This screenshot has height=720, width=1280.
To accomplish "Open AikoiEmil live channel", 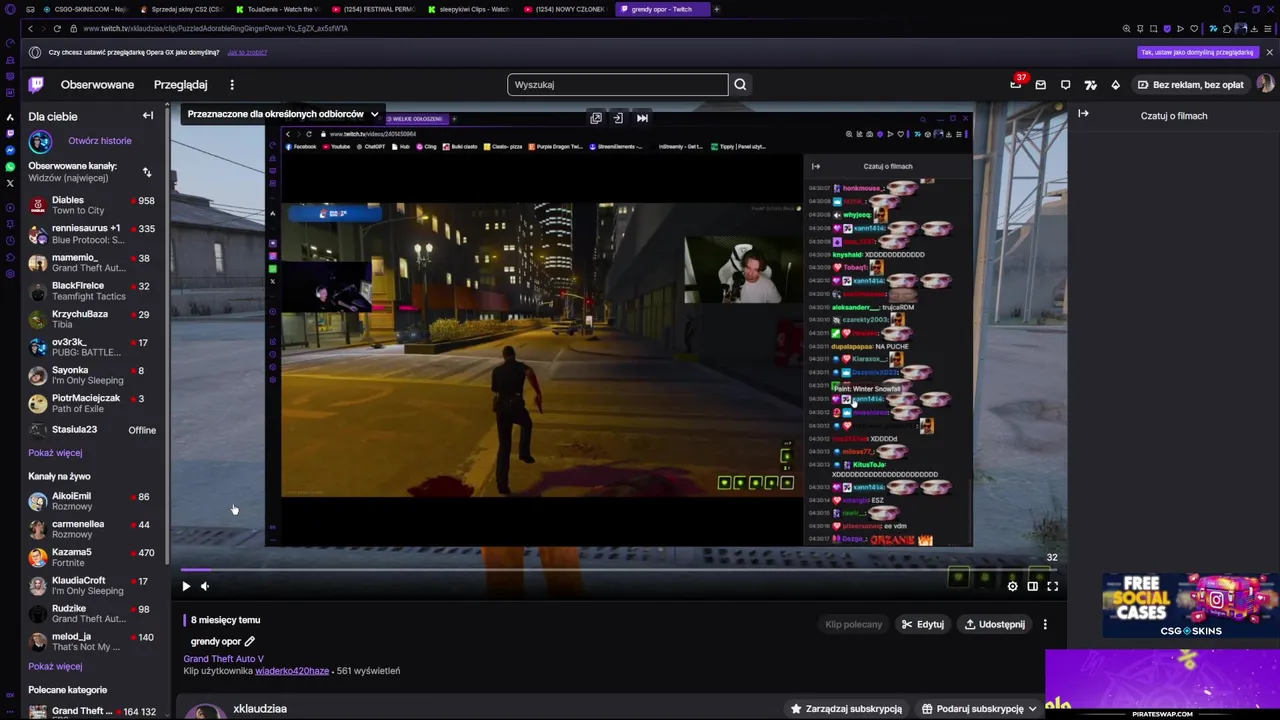I will coord(91,501).
